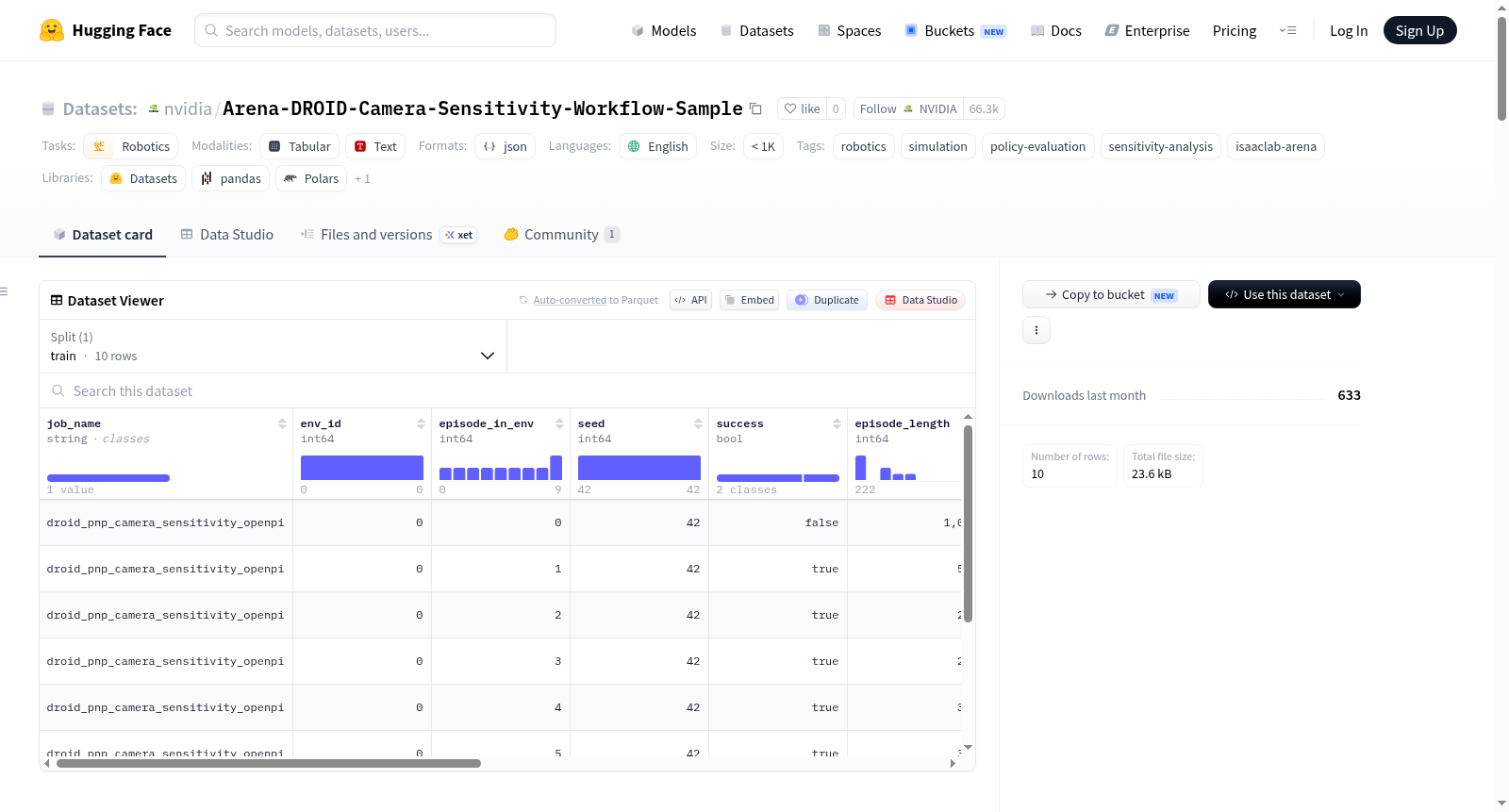Open the Pricing page

[1235, 30]
